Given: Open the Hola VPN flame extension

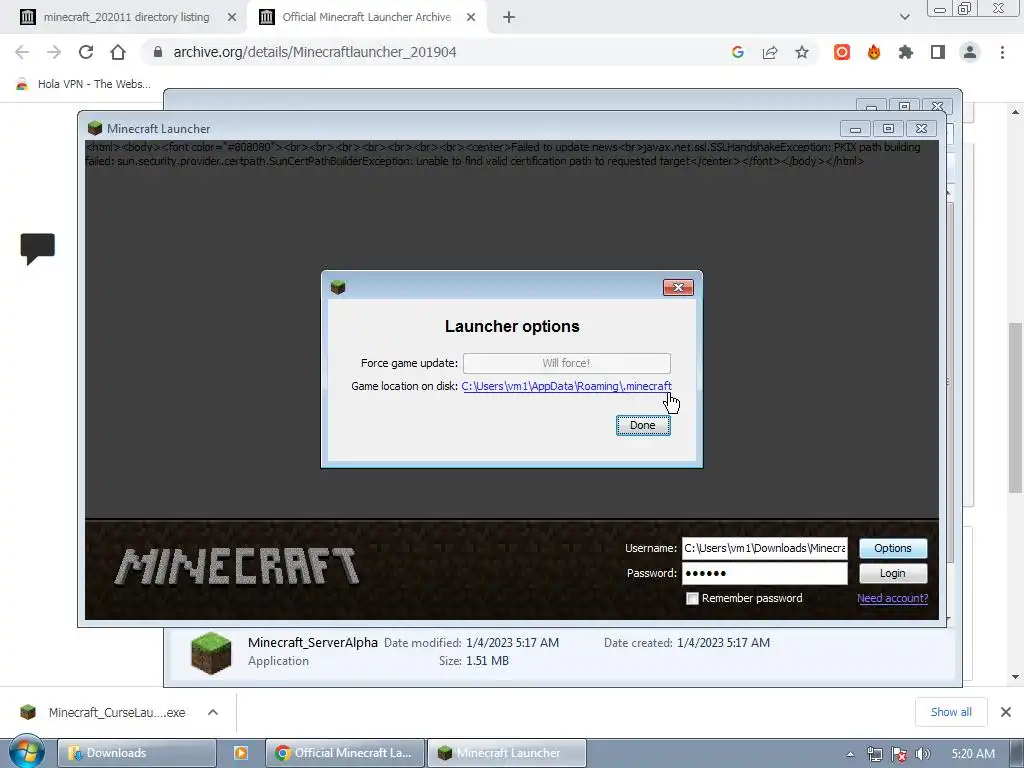Looking at the screenshot, I should click(874, 52).
